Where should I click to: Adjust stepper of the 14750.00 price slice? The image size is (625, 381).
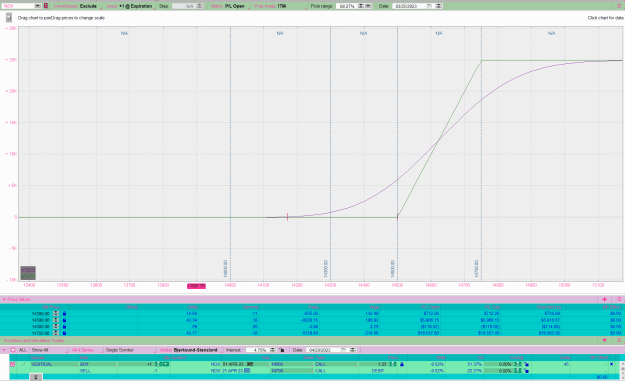point(56,333)
